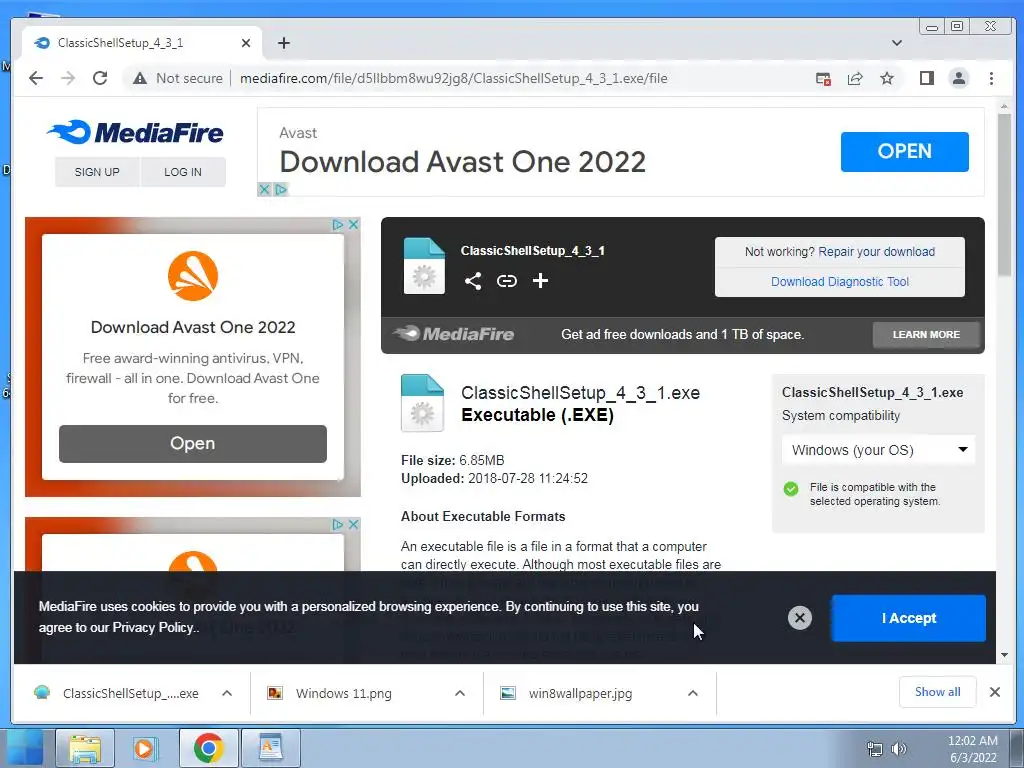Close the downloads bar
Screen dimensions: 1024x768
[x=995, y=692]
